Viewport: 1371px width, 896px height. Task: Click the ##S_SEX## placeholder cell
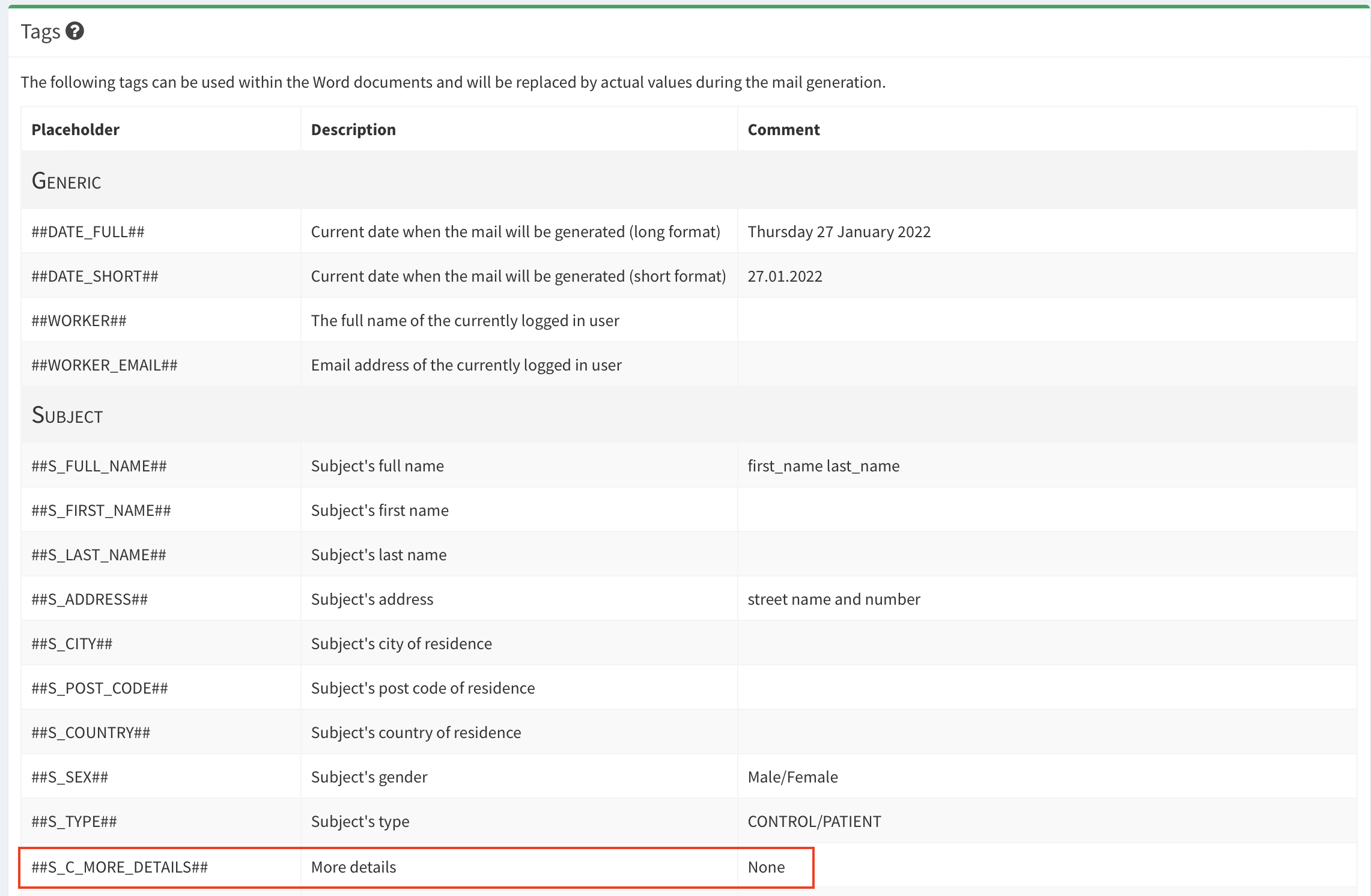tap(70, 777)
